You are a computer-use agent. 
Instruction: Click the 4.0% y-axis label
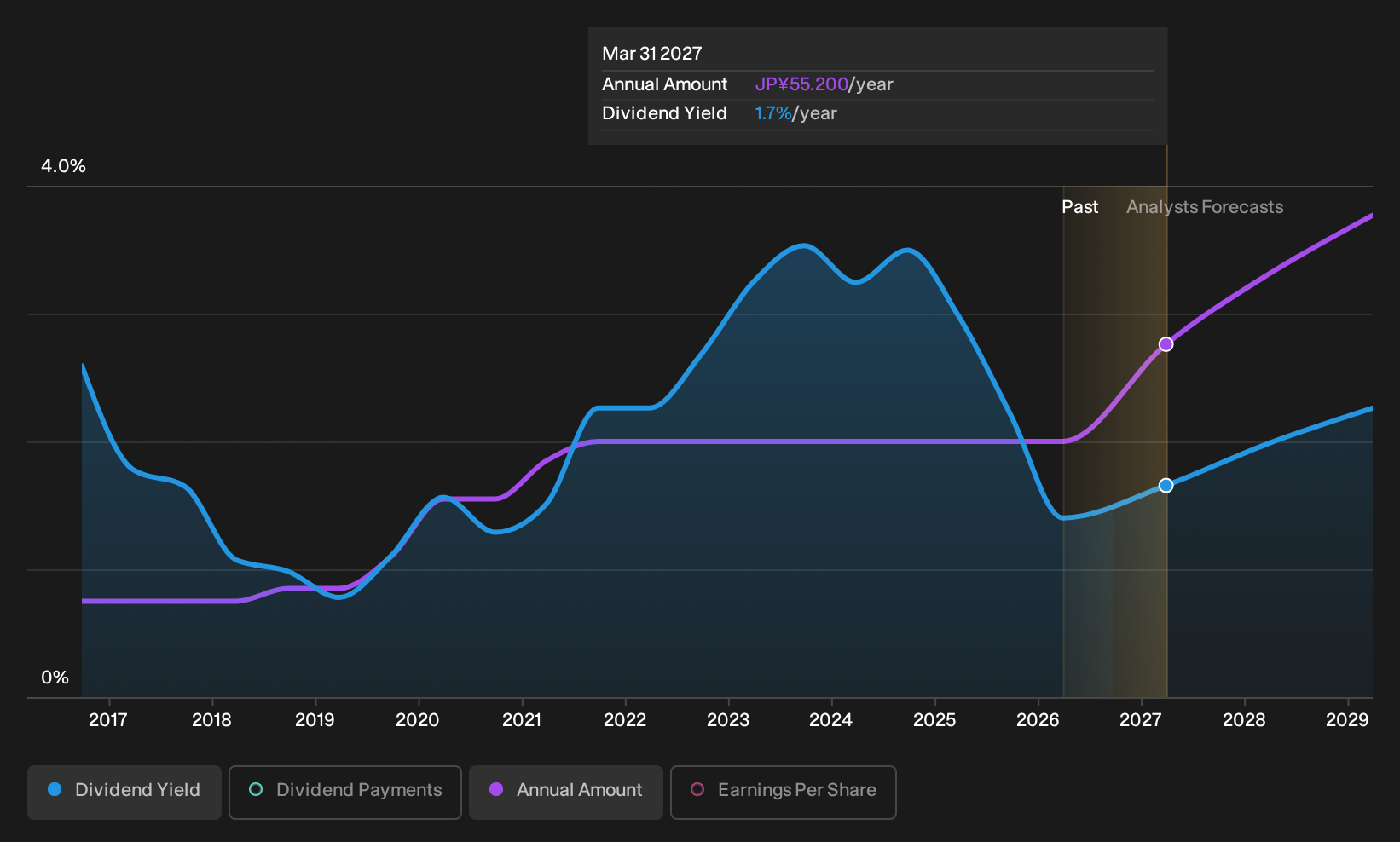click(63, 166)
